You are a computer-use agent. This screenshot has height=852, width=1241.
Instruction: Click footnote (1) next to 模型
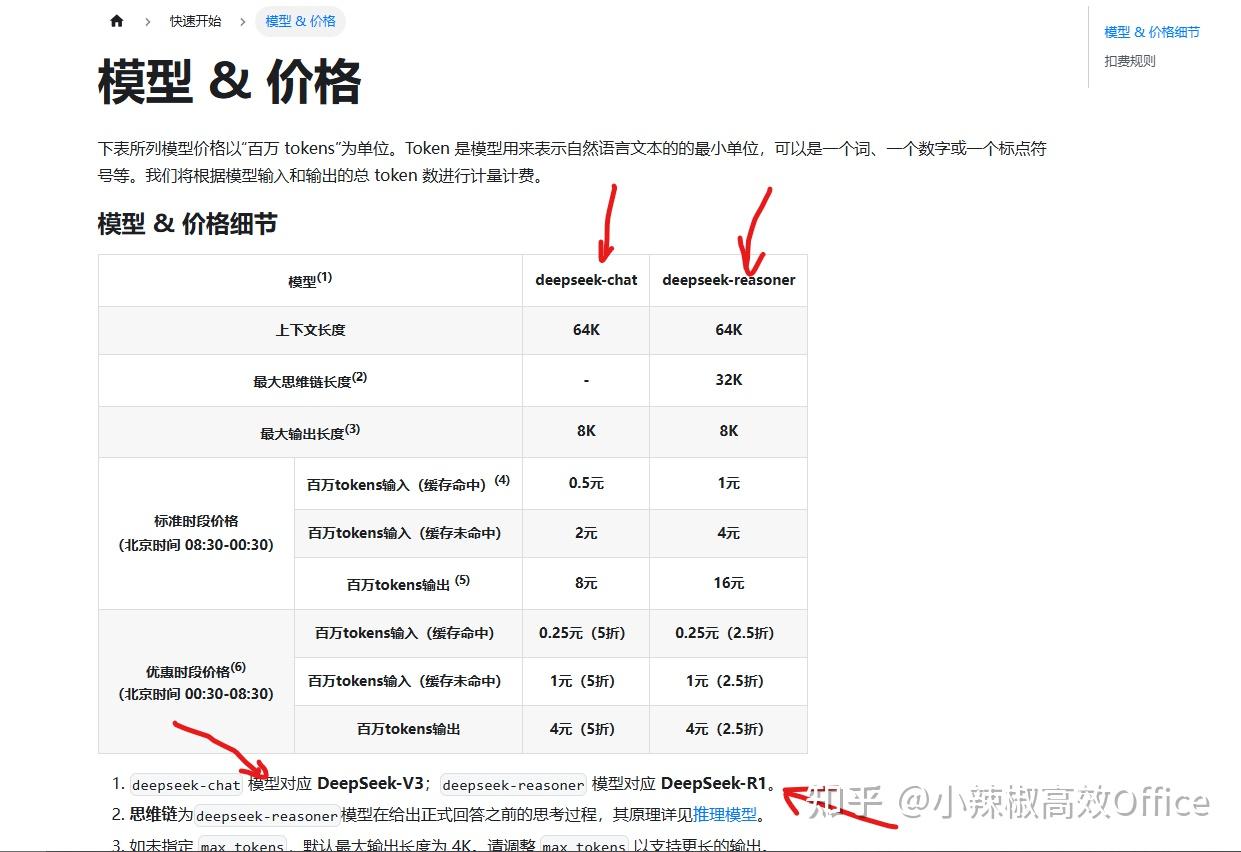[x=327, y=273]
